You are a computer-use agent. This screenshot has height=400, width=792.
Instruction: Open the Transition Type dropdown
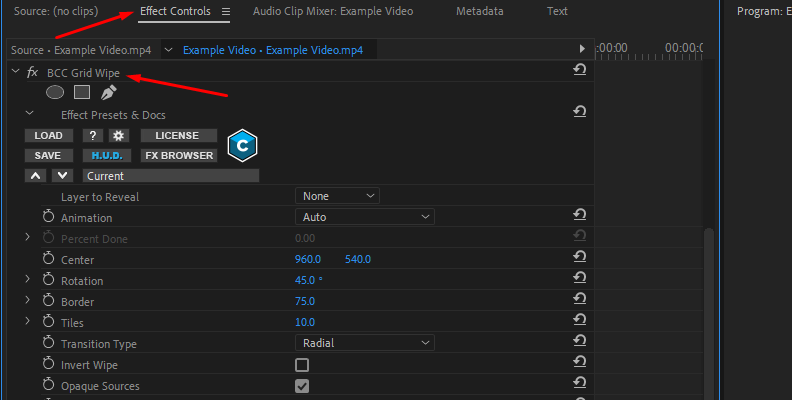click(364, 343)
